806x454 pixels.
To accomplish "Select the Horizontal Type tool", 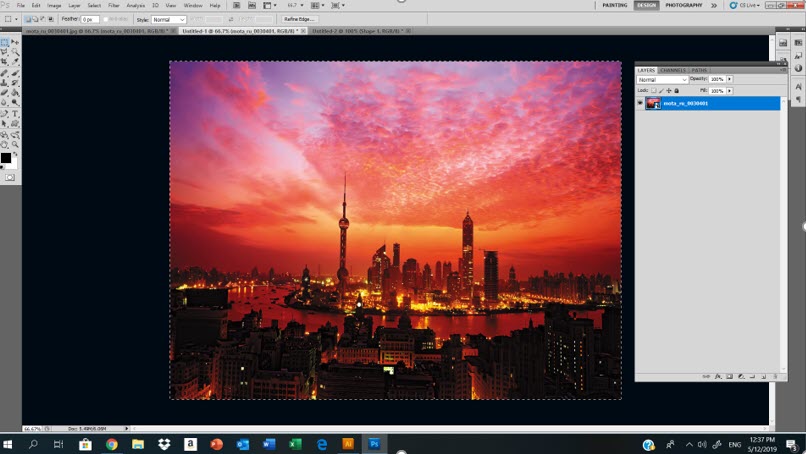I will point(15,114).
